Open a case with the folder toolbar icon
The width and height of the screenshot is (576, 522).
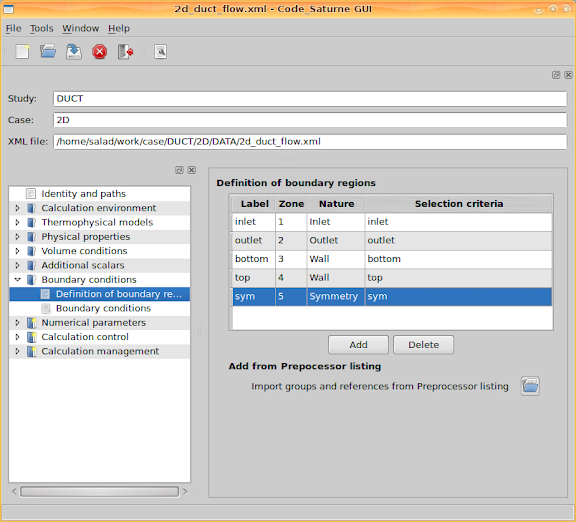[x=48, y=51]
